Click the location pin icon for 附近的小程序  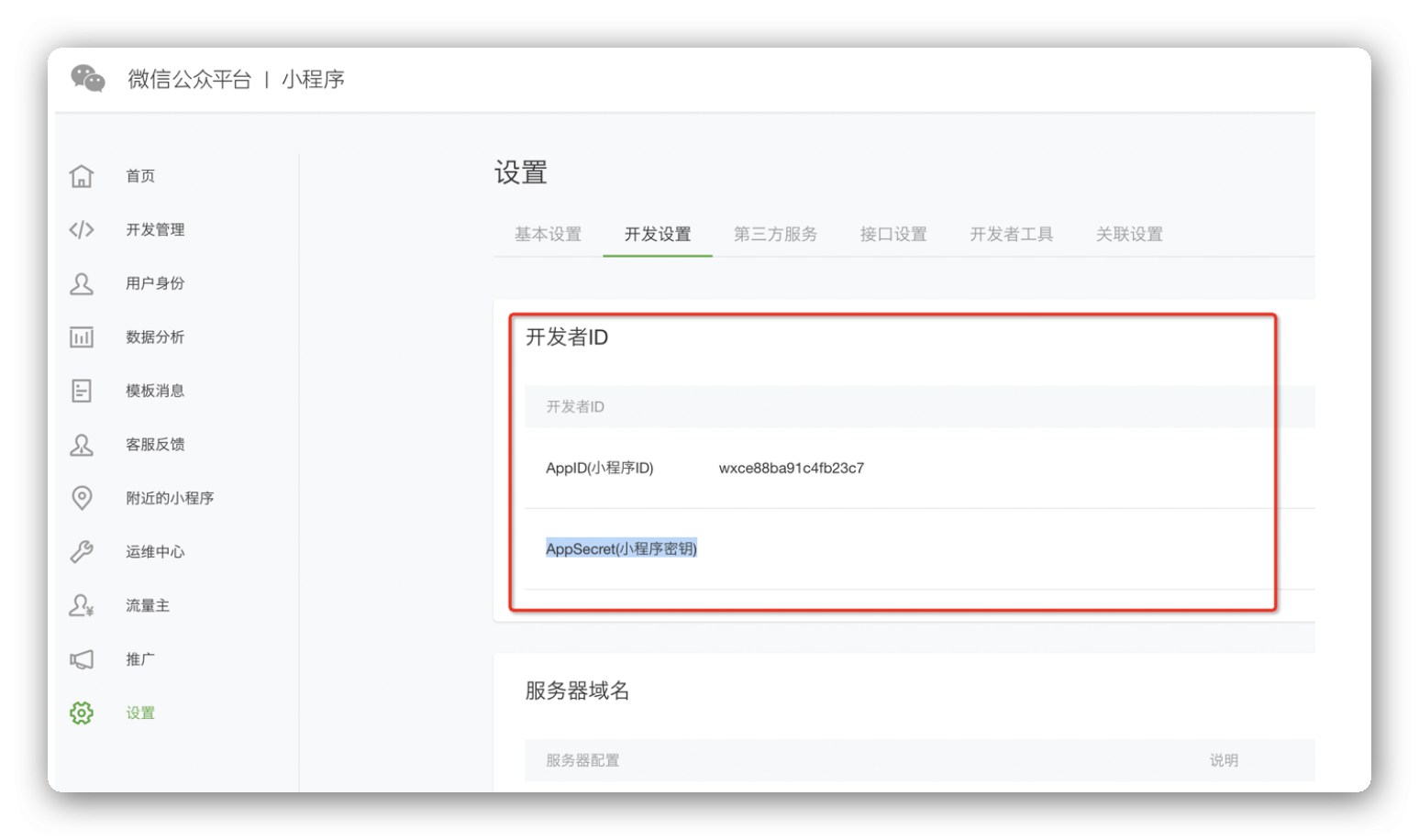[x=82, y=498]
